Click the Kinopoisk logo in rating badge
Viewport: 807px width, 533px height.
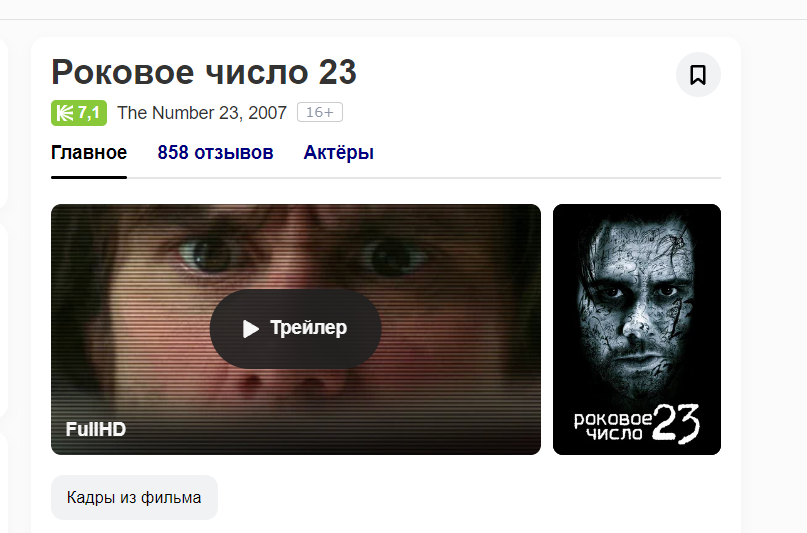tap(65, 113)
